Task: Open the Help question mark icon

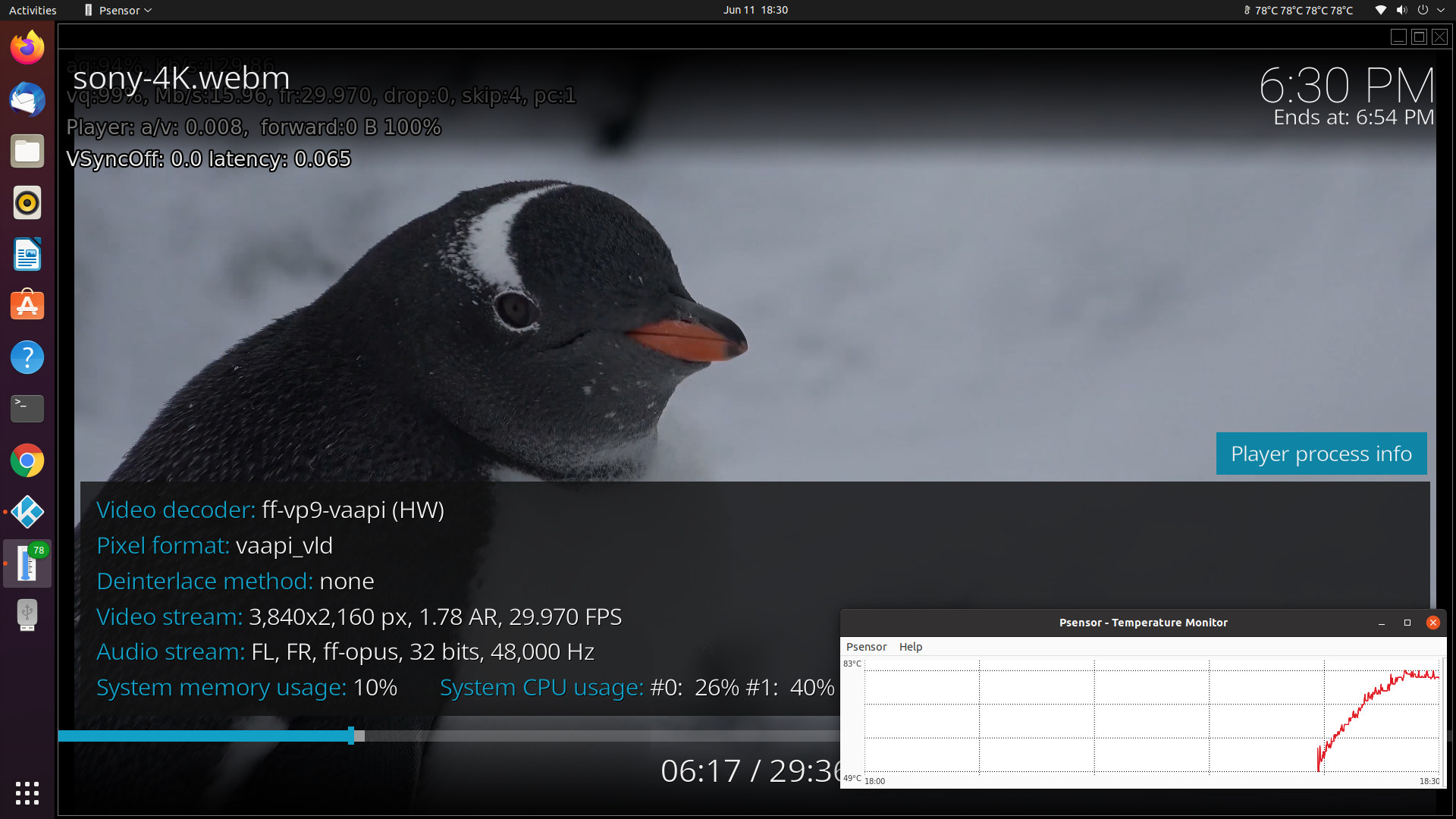Action: [27, 357]
